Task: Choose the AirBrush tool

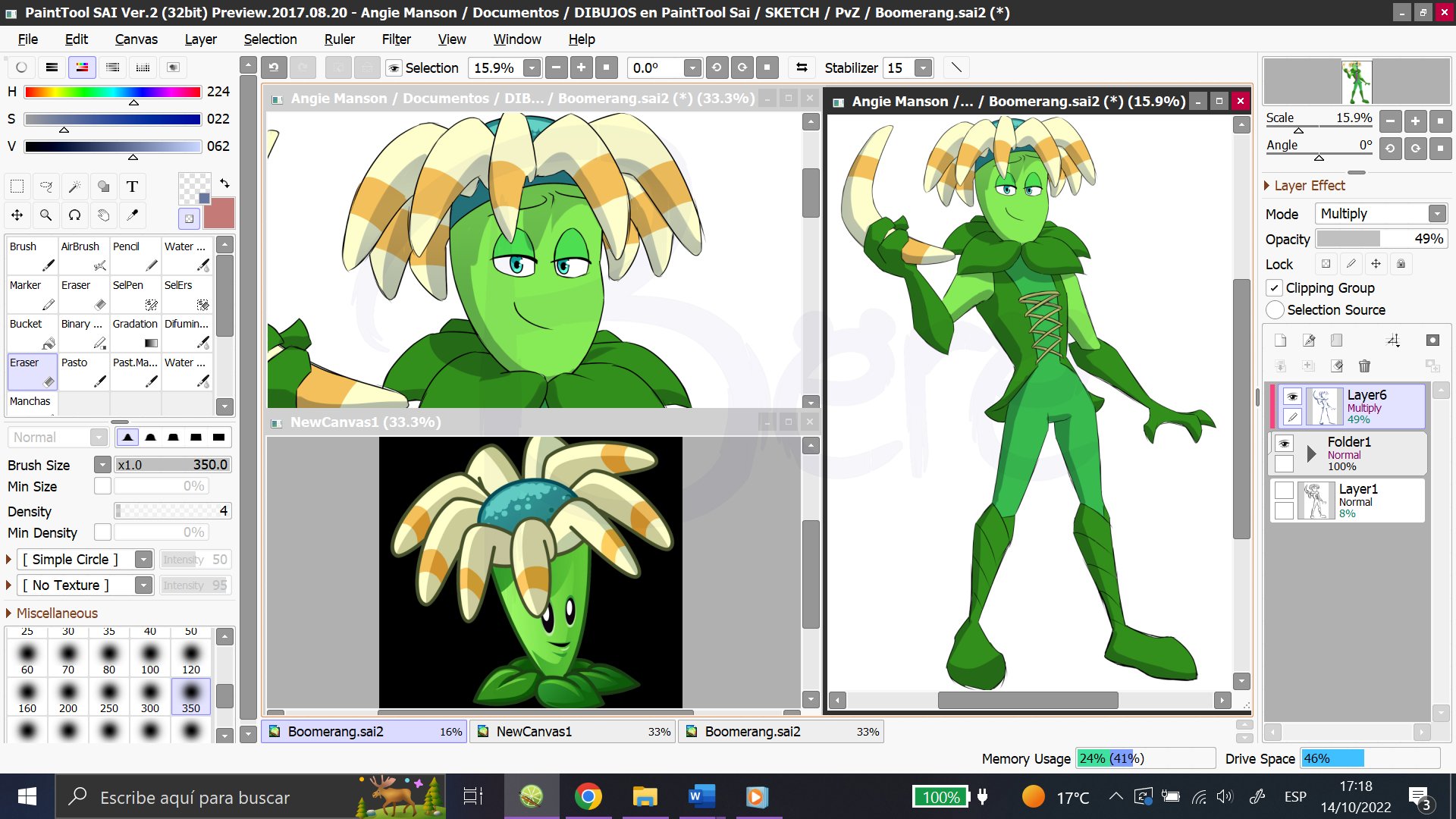Action: [x=83, y=256]
